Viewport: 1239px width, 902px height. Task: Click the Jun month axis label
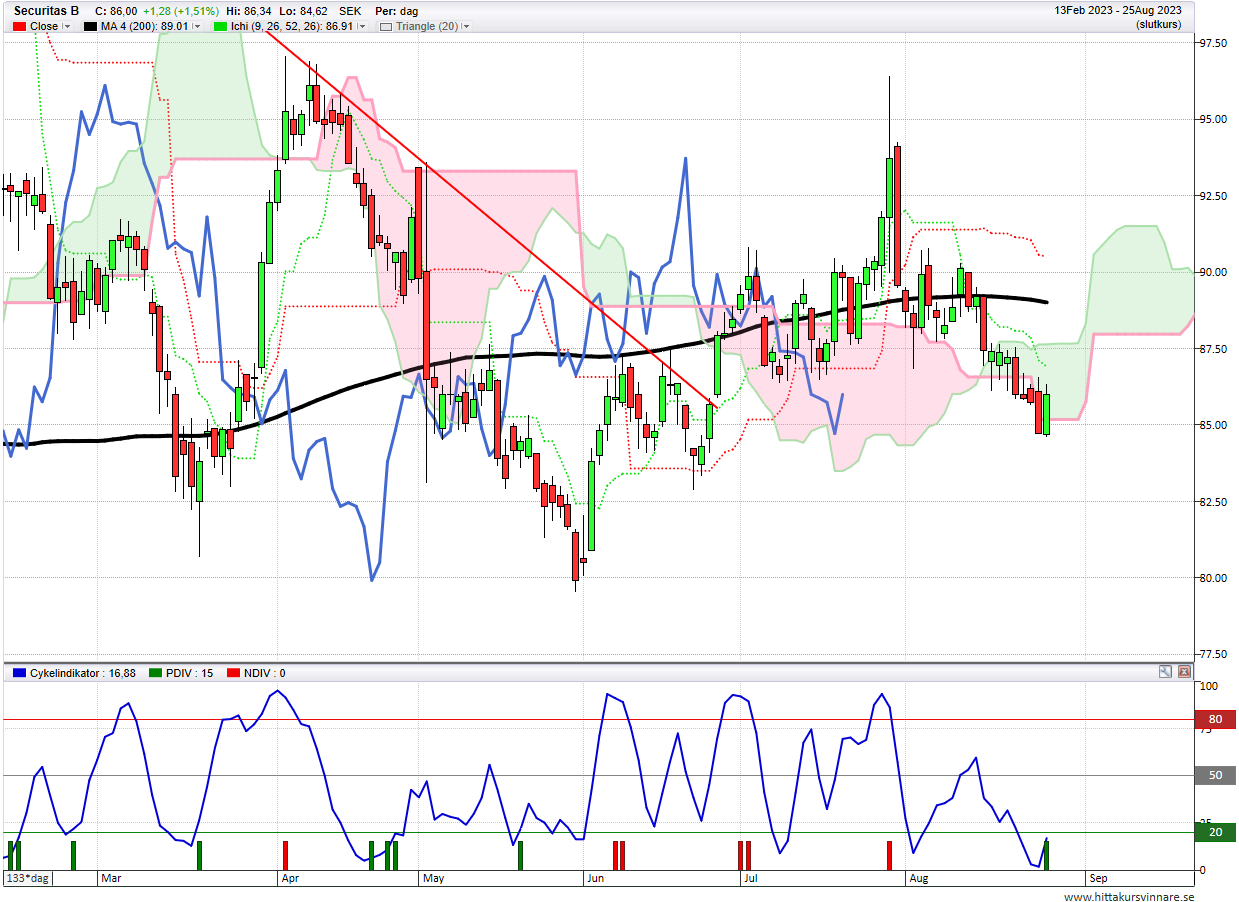coord(595,878)
